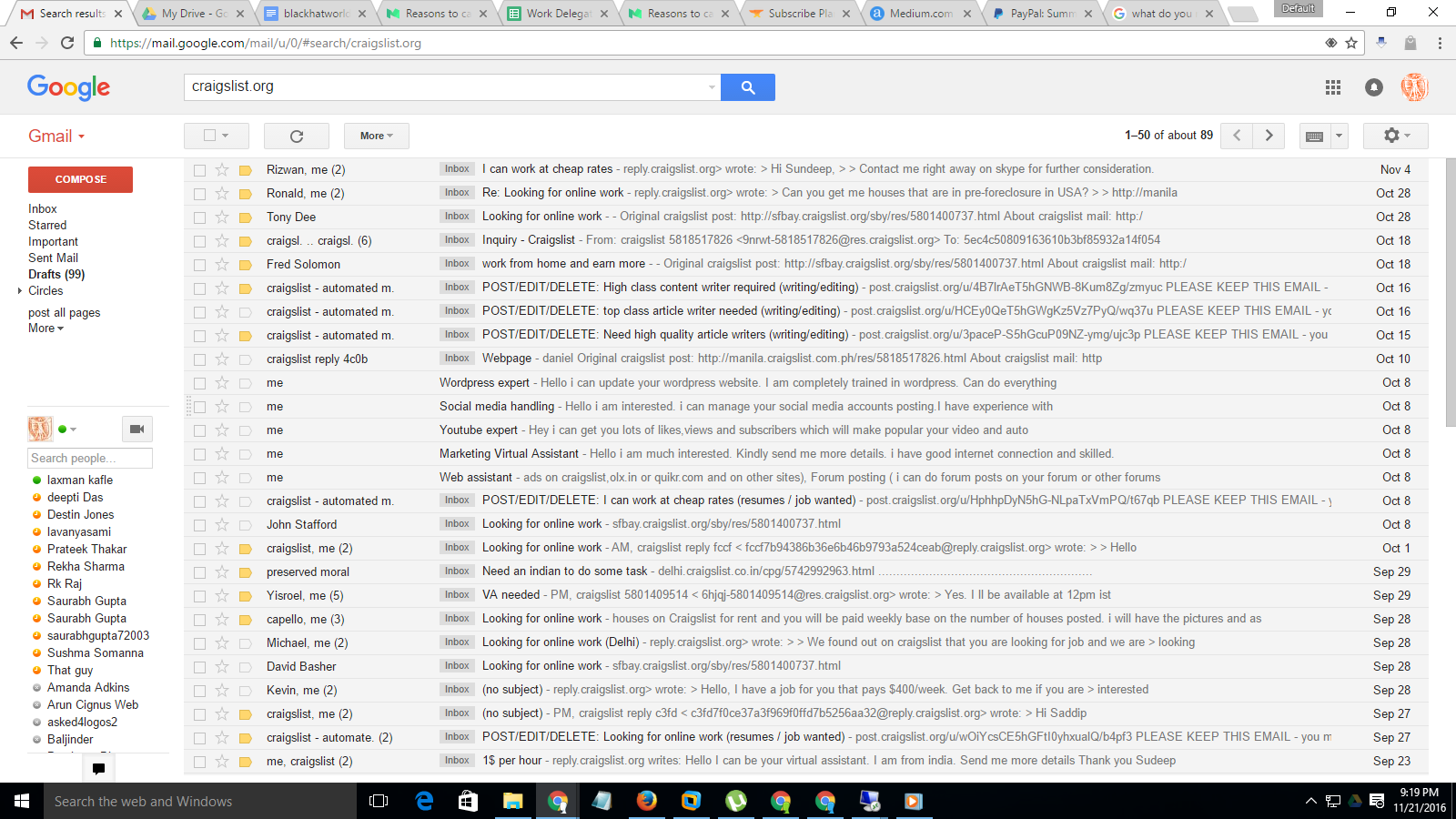Screen dimensions: 1456x819
Task: Expand the Circles label
Action: click(x=20, y=291)
